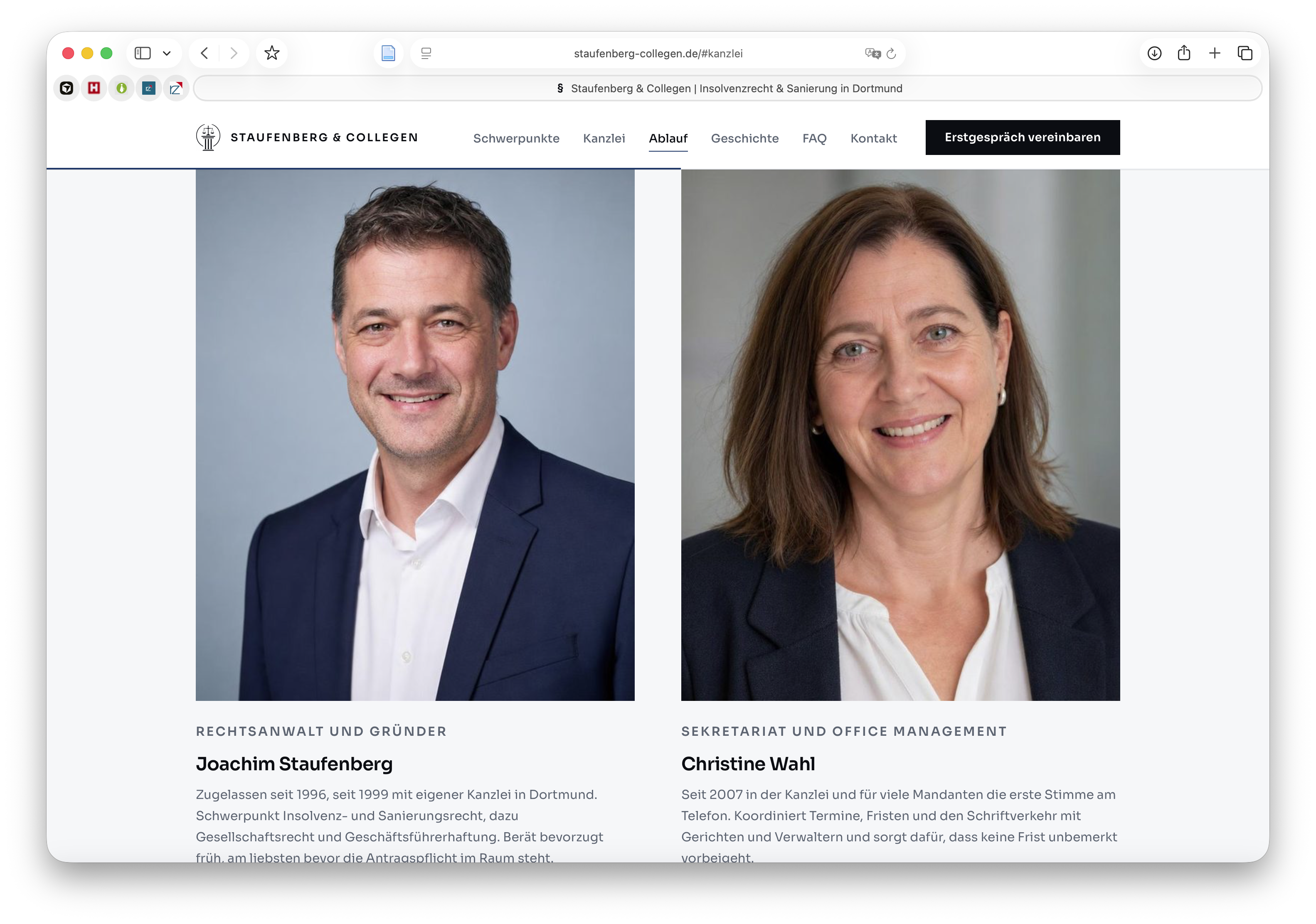The height and width of the screenshot is (924, 1316).
Task: Click the blue document icon in toolbar
Action: click(388, 53)
